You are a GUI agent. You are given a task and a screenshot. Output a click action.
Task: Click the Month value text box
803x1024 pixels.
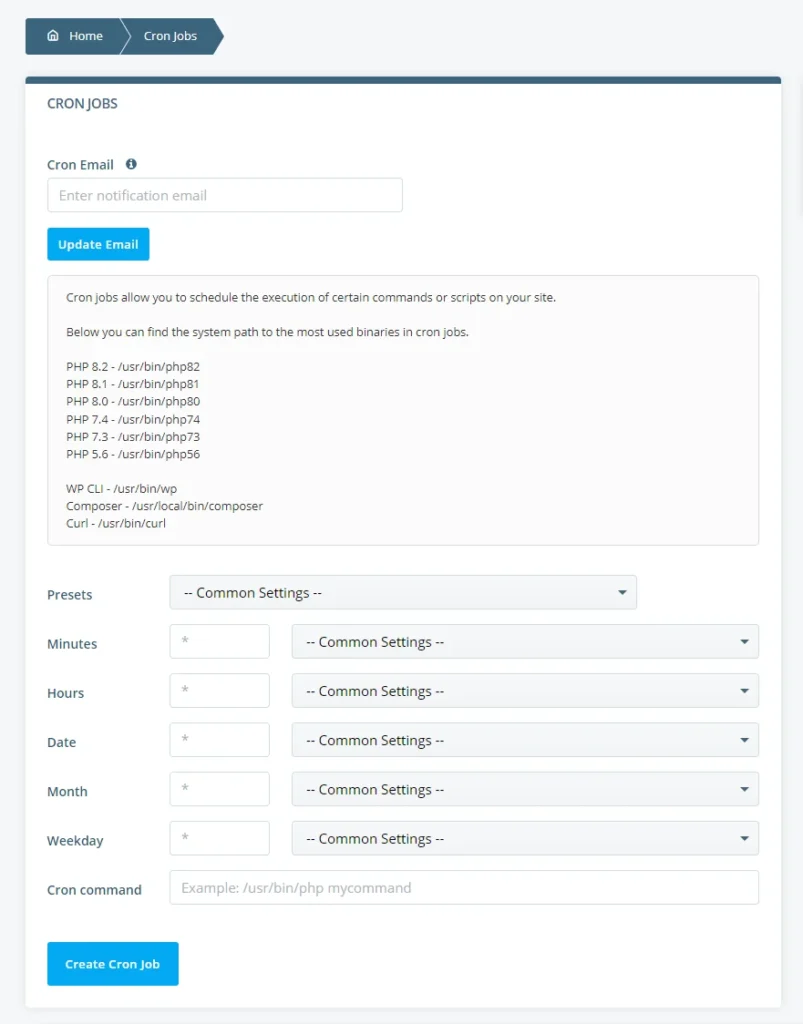[x=220, y=789]
